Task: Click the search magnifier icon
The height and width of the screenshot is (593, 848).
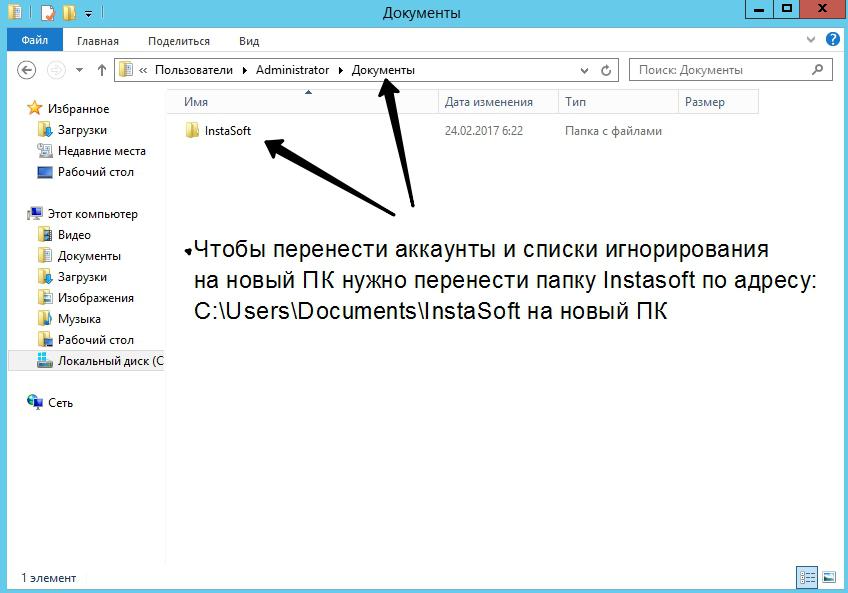Action: click(x=817, y=69)
